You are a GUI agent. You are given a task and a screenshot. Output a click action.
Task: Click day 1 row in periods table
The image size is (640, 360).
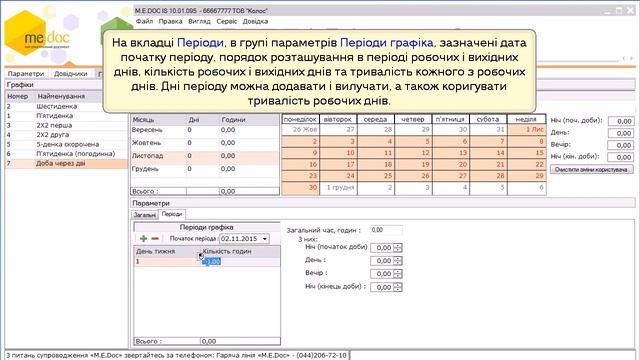(207, 262)
